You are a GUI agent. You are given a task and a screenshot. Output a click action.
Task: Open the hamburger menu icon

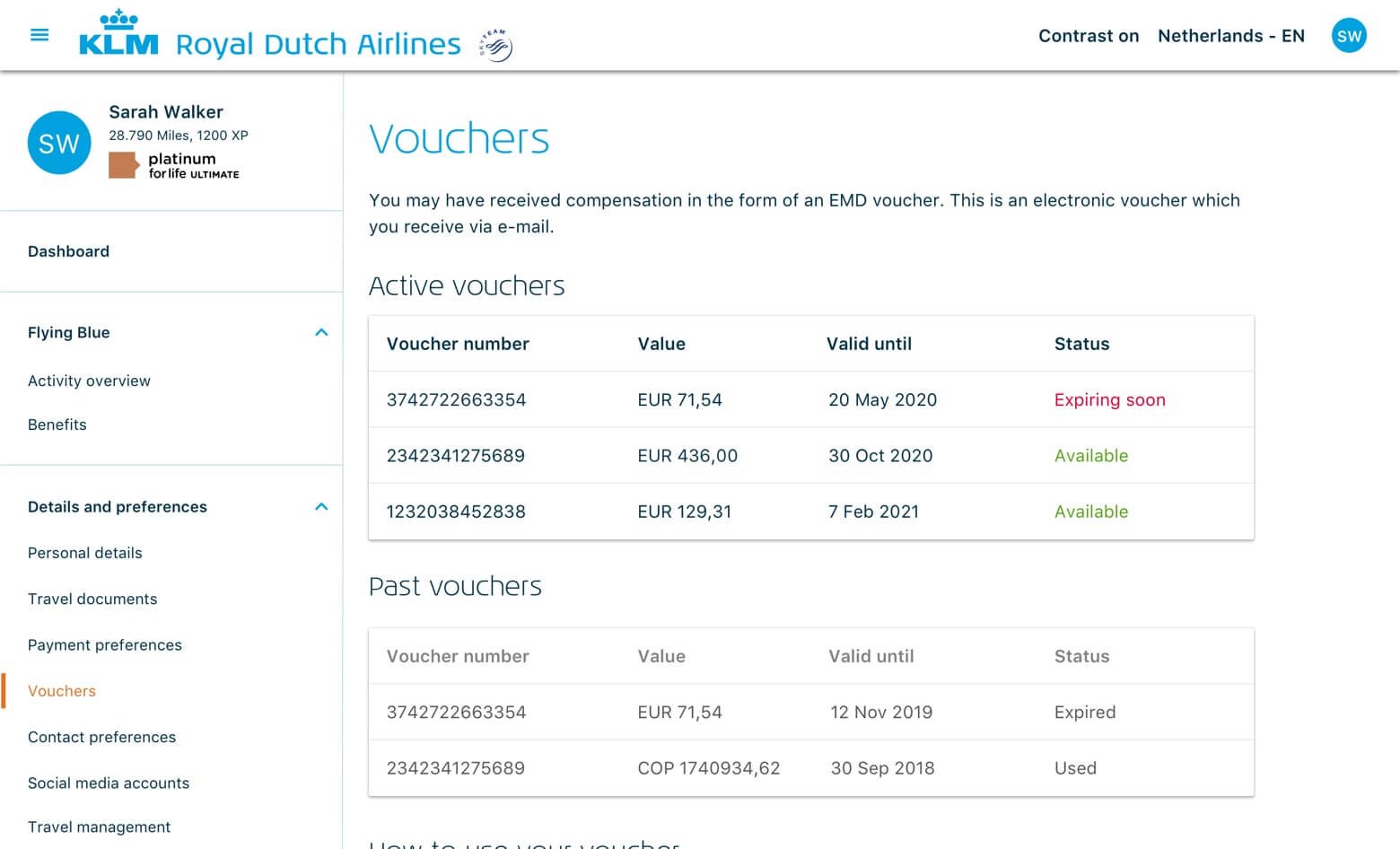[x=39, y=35]
